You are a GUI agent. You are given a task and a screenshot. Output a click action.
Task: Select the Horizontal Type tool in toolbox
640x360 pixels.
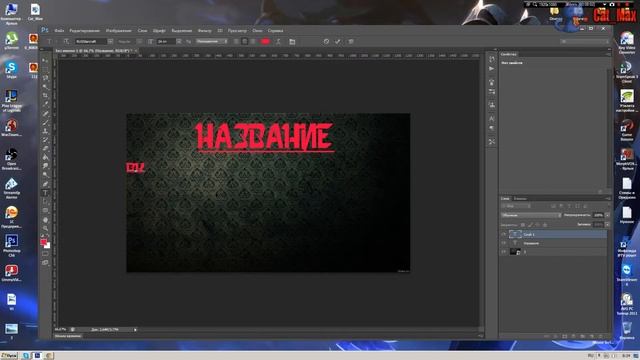(x=45, y=193)
